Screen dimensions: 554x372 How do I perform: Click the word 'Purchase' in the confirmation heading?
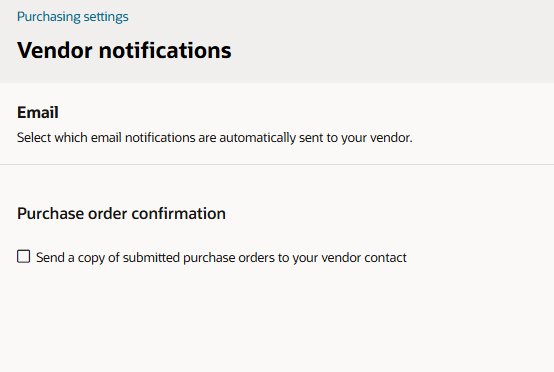coord(51,213)
